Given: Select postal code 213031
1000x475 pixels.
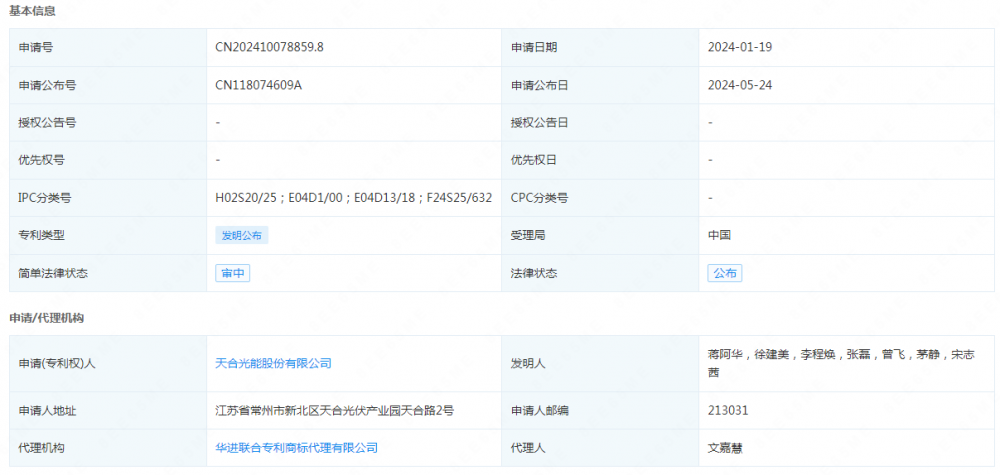Looking at the screenshot, I should click(x=728, y=411).
